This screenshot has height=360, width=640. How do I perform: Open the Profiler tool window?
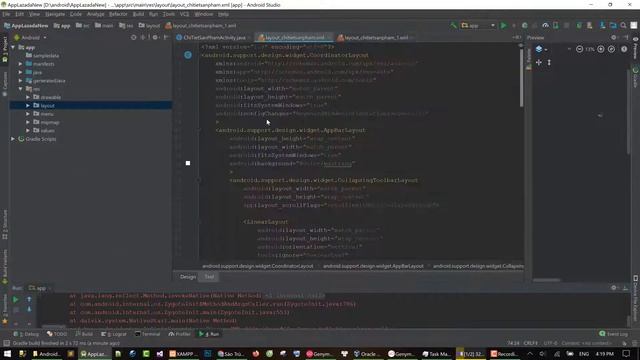point(180,334)
